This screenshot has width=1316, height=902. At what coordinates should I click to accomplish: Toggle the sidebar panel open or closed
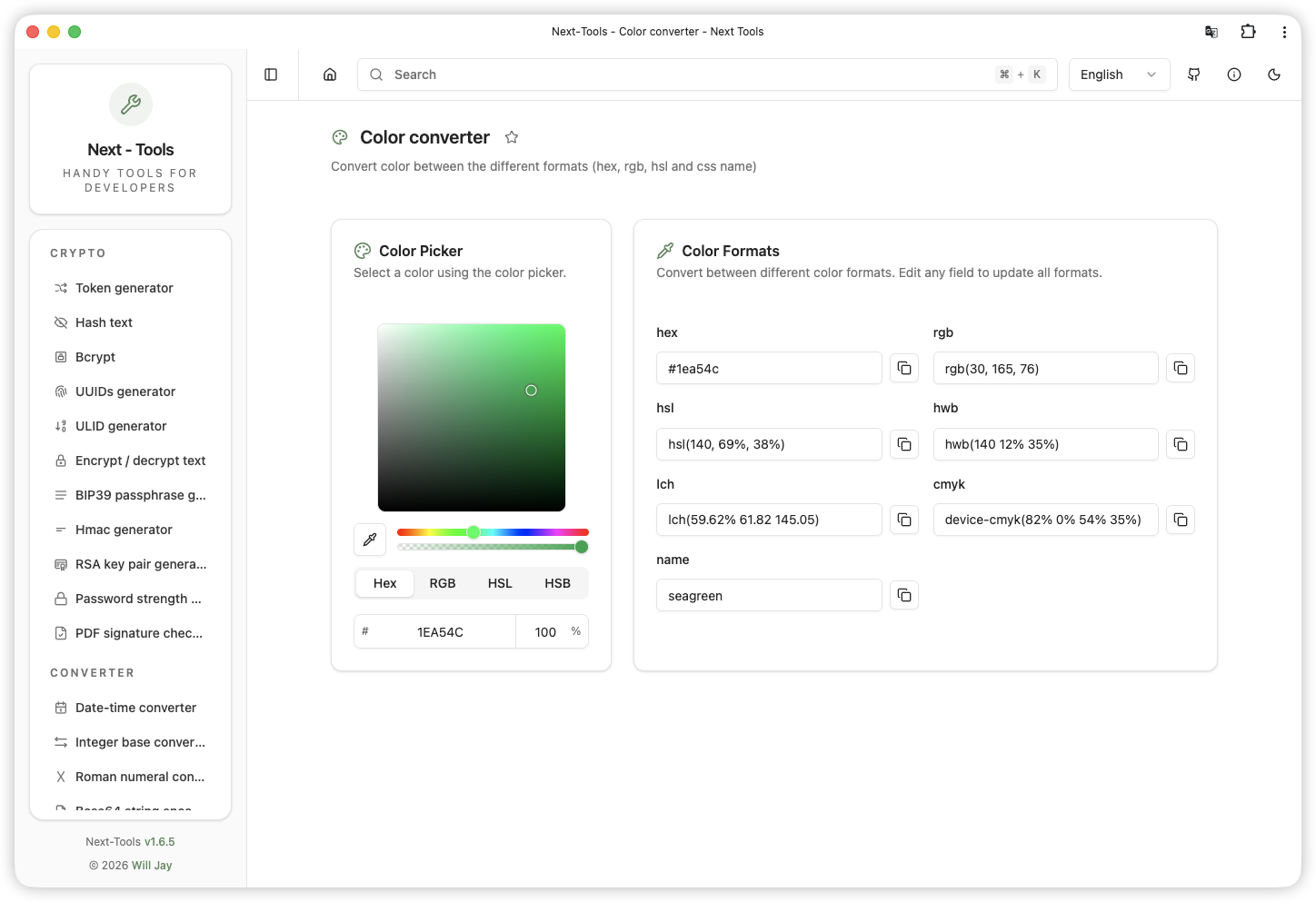(x=271, y=74)
